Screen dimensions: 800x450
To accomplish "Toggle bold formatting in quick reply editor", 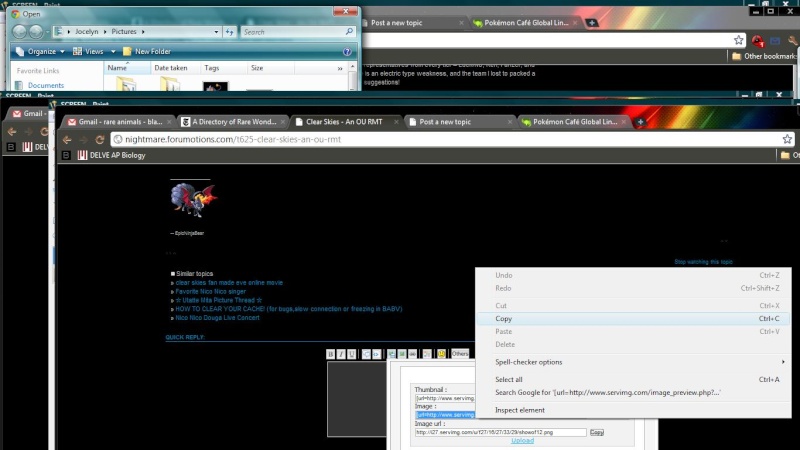I will (331, 354).
